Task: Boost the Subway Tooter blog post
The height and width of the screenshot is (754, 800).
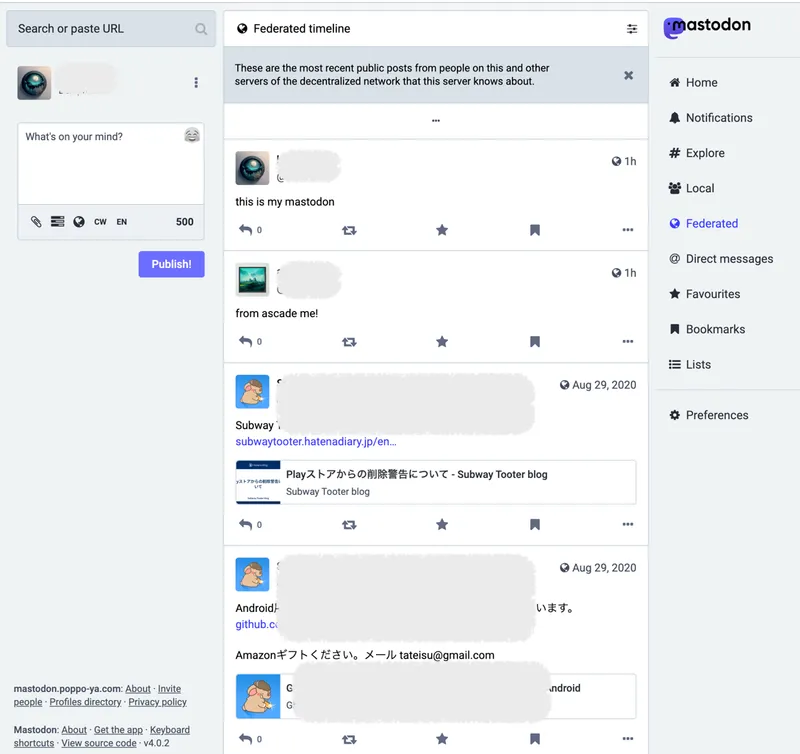Action: coord(349,525)
